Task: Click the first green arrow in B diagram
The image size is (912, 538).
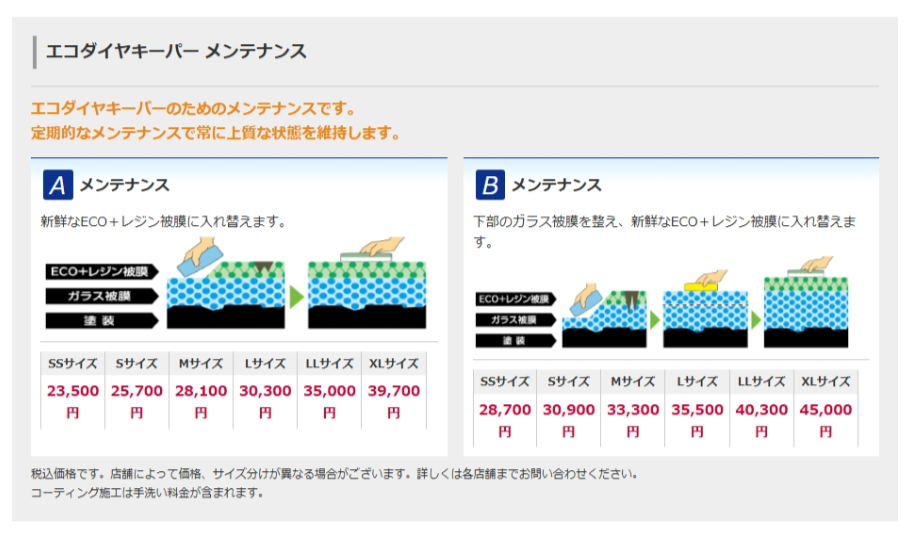Action: pyautogui.click(x=654, y=319)
